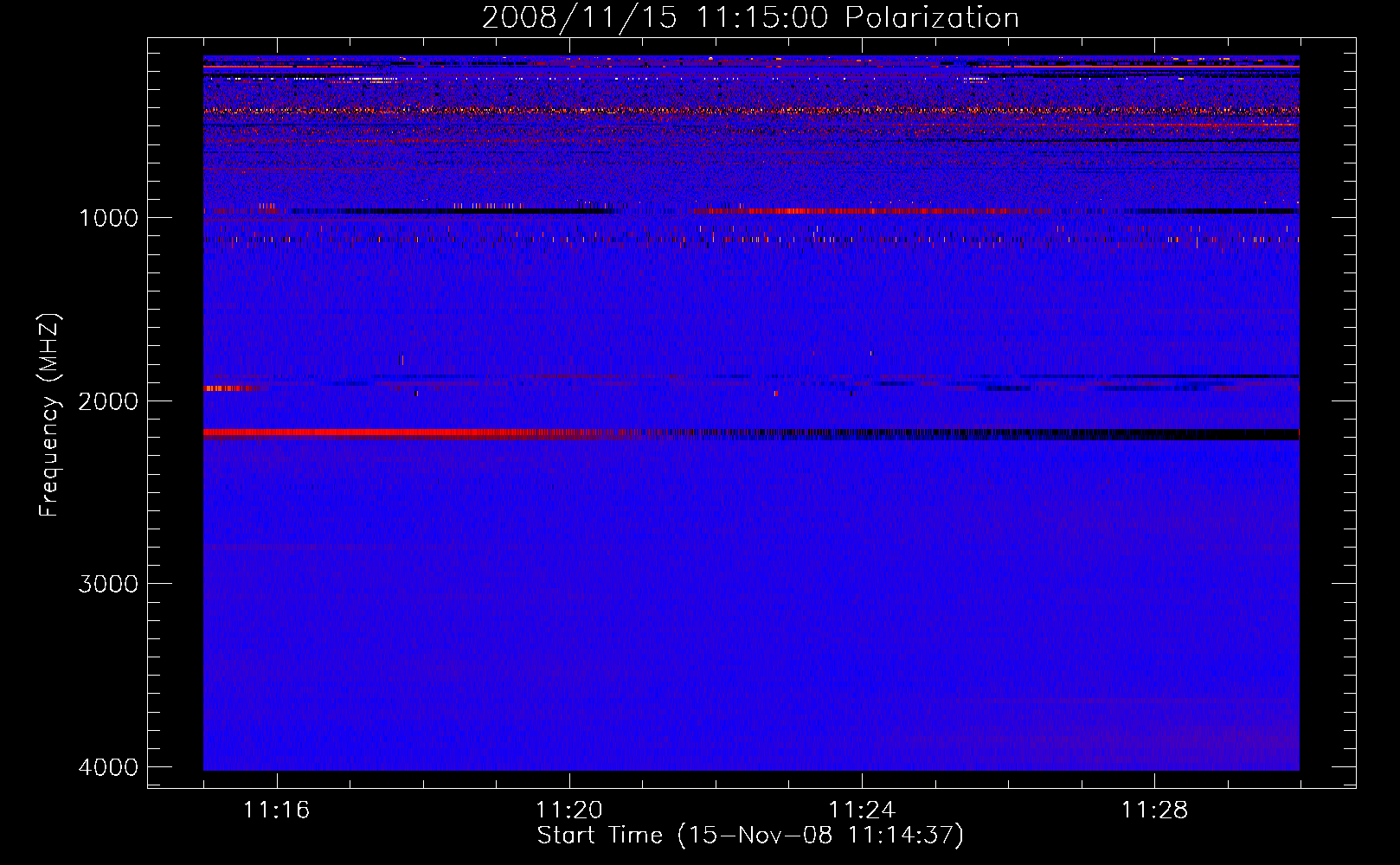Select the 2000 frequency tick label
This screenshot has height=865, width=1400.
click(108, 401)
